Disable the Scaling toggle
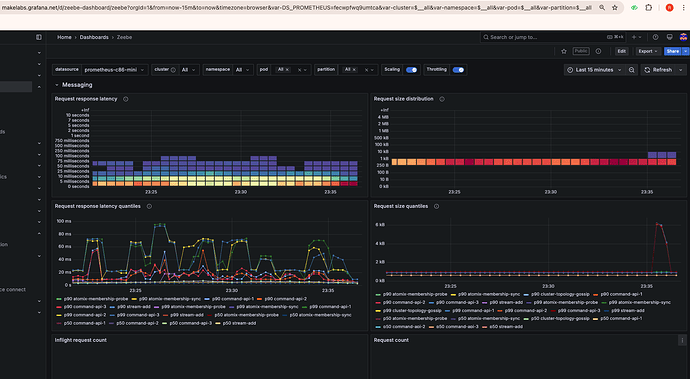 411,70
